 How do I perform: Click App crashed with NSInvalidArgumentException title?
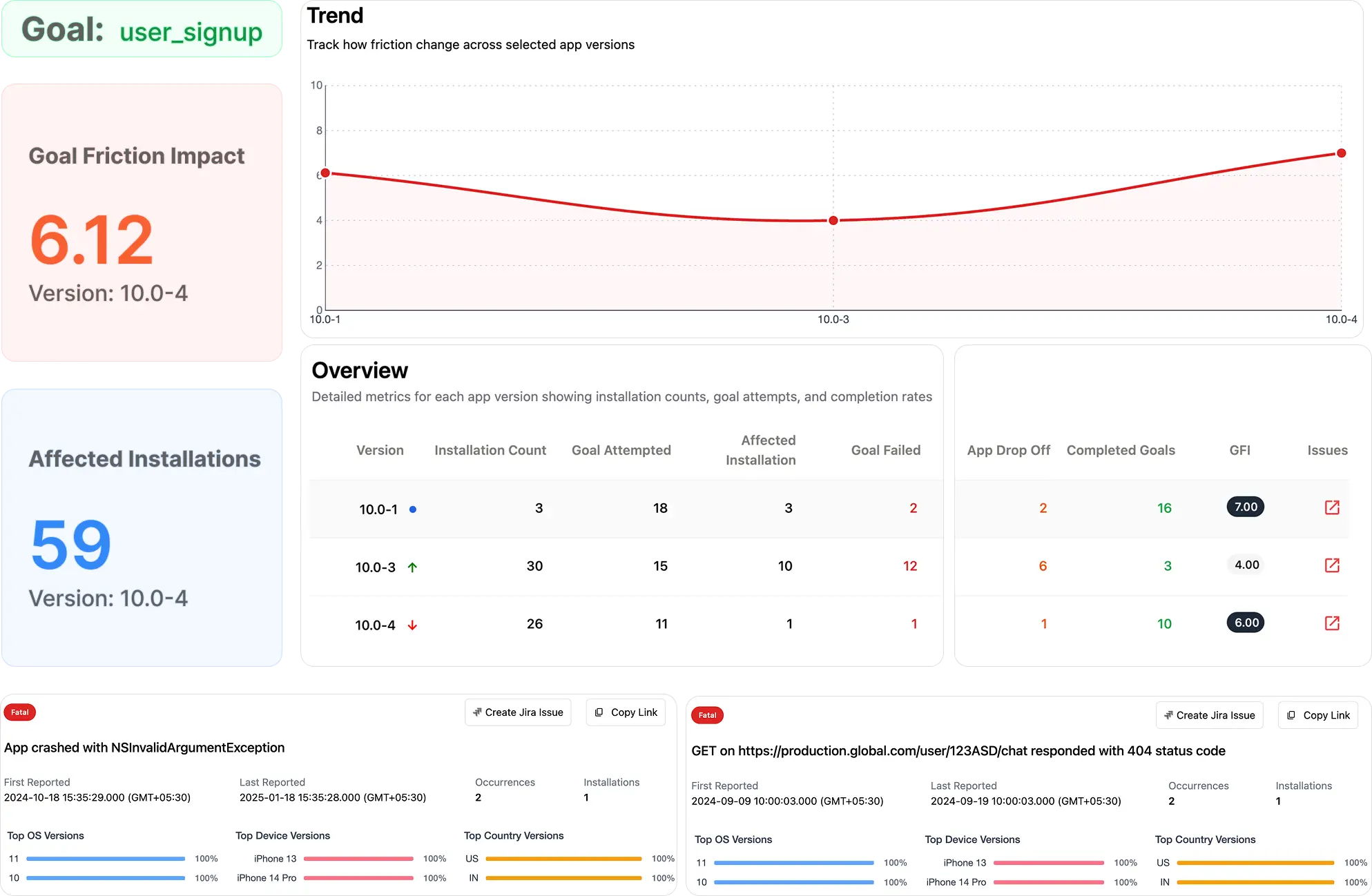coord(144,748)
